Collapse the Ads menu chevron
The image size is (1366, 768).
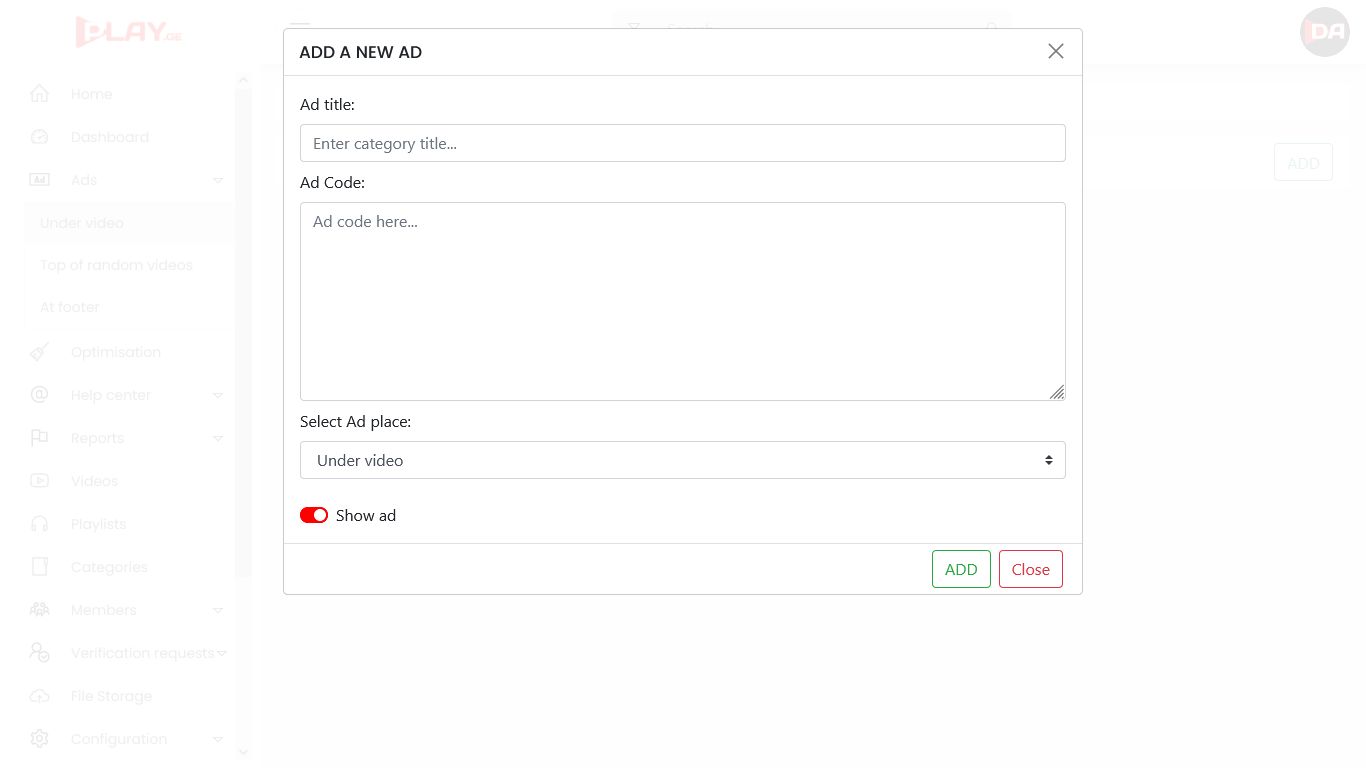[x=218, y=180]
